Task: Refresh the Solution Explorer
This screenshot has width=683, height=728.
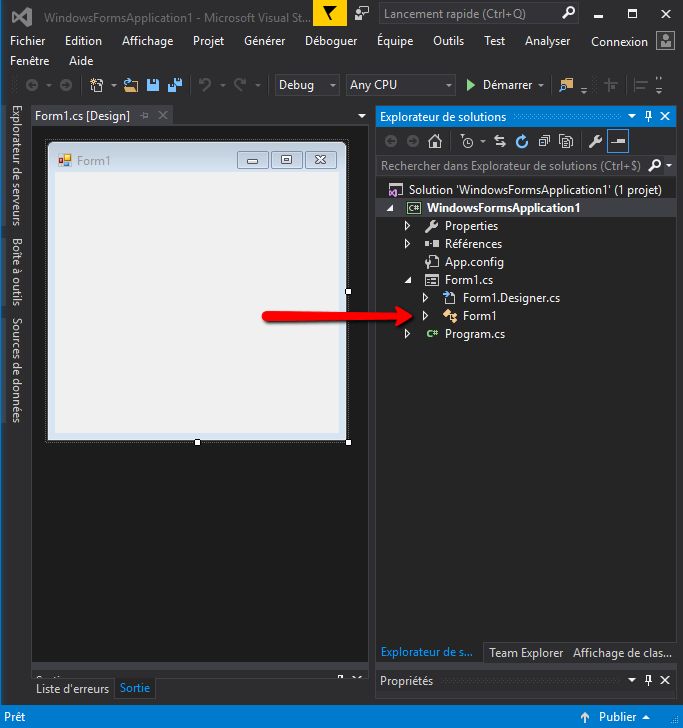Action: pyautogui.click(x=522, y=141)
